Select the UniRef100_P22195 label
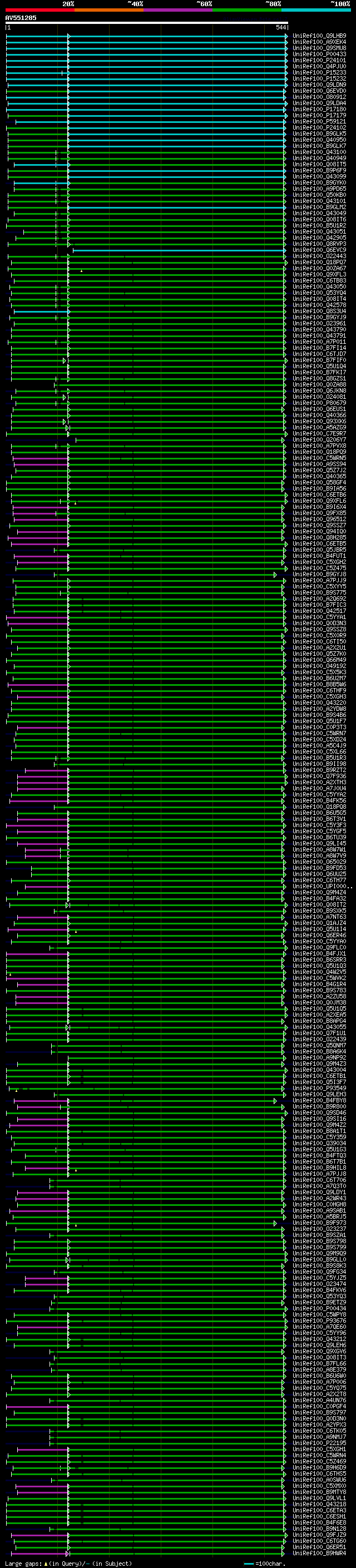Viewport: 356px width, 1568px height. (x=319, y=1443)
